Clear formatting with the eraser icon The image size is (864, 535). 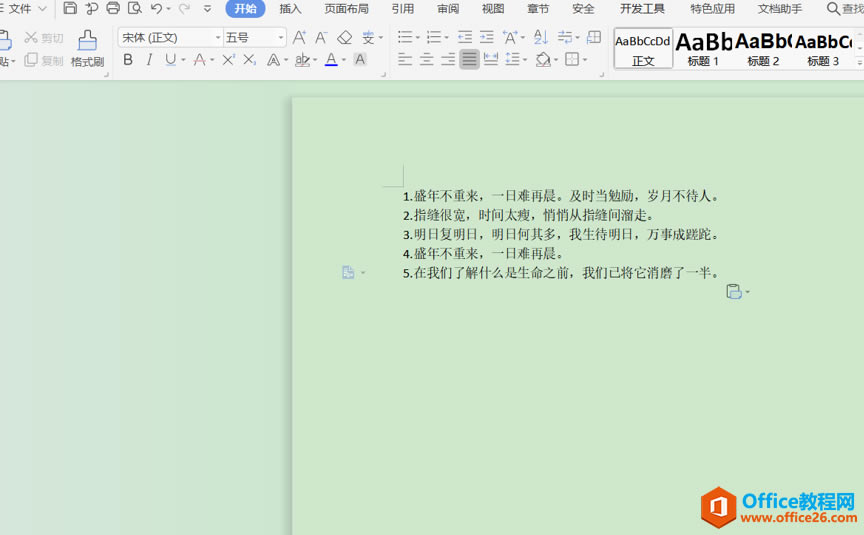tap(344, 37)
